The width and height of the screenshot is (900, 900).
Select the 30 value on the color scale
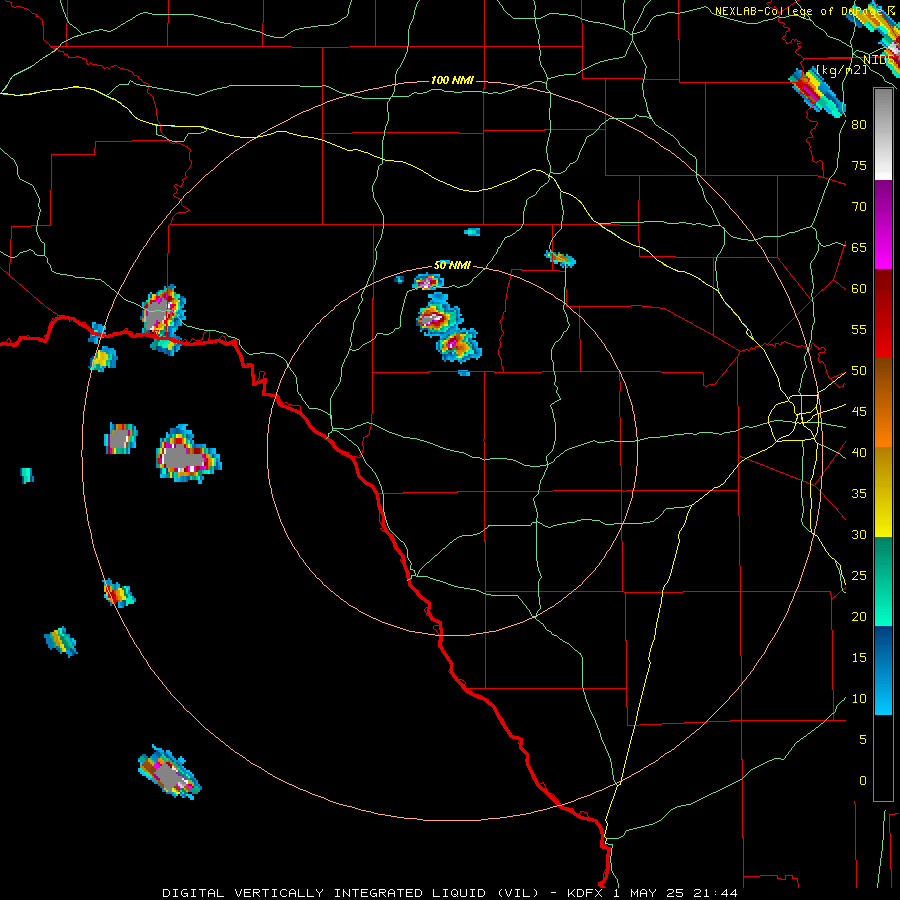pyautogui.click(x=859, y=535)
